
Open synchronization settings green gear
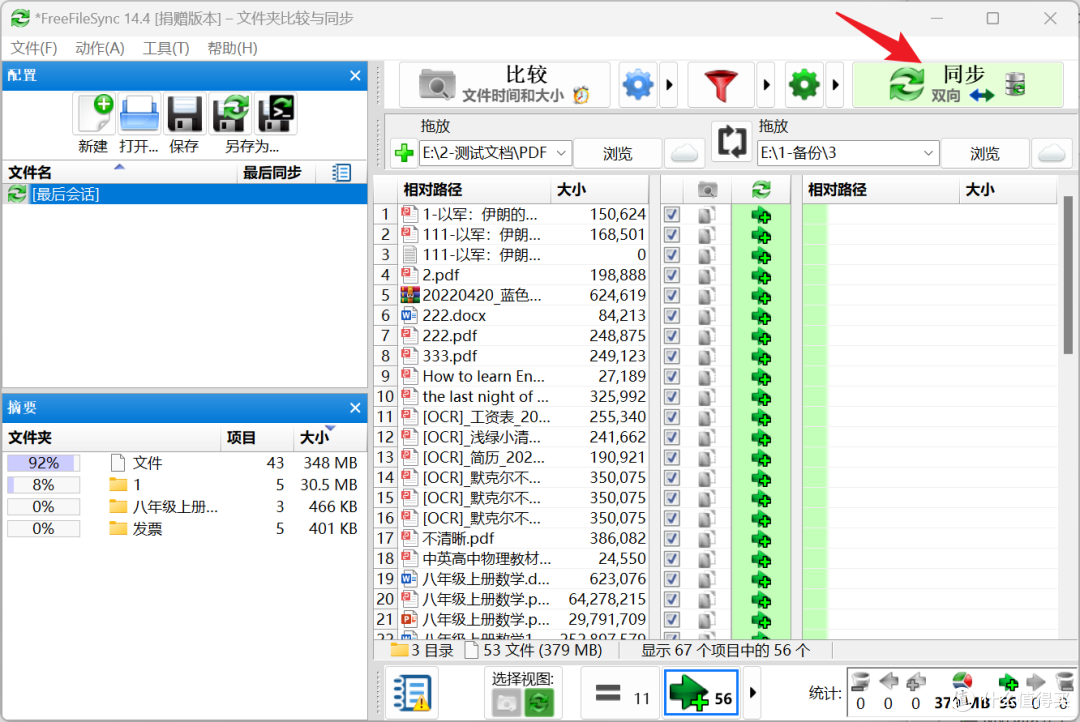click(x=804, y=85)
